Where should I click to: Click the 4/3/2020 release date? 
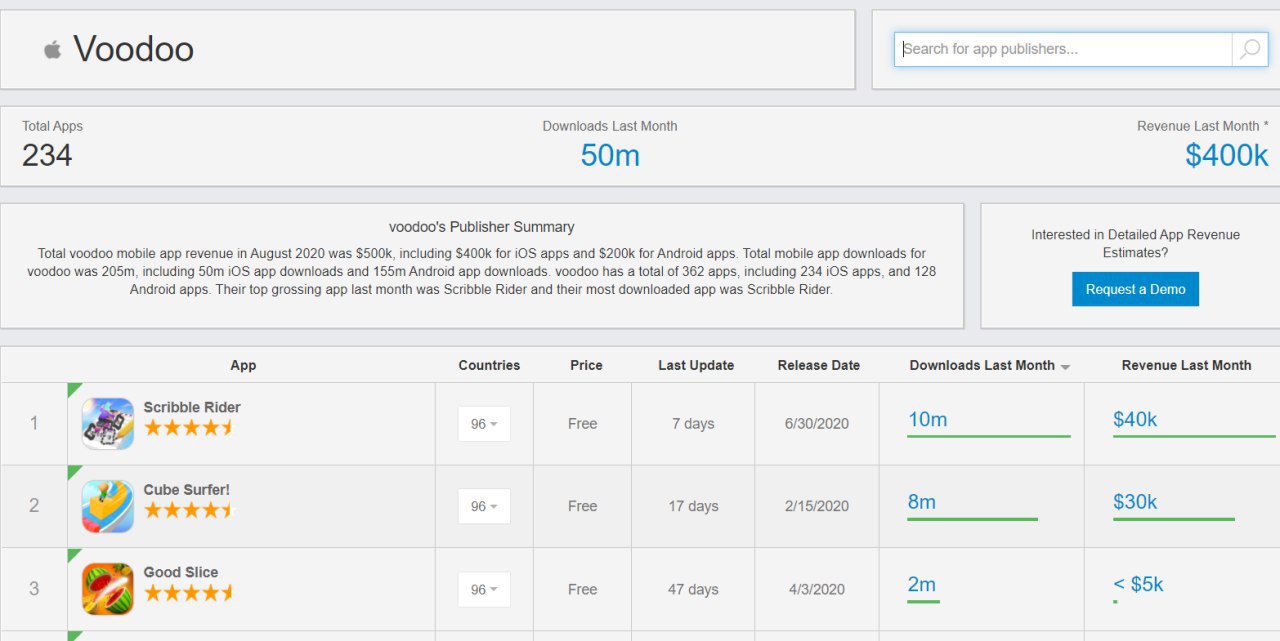pyautogui.click(x=817, y=589)
